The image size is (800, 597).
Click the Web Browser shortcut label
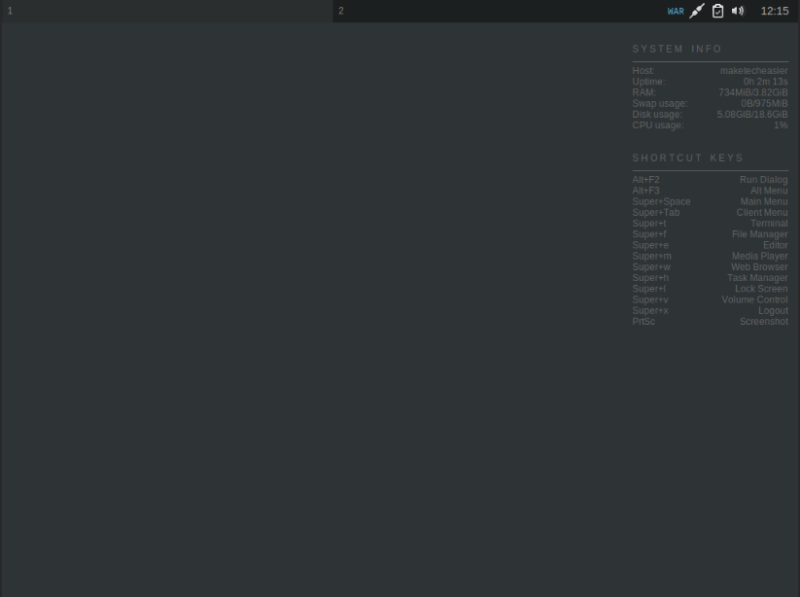(757, 266)
